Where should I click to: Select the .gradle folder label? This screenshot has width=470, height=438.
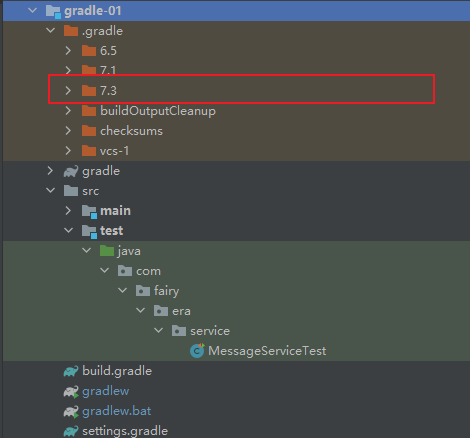click(103, 31)
